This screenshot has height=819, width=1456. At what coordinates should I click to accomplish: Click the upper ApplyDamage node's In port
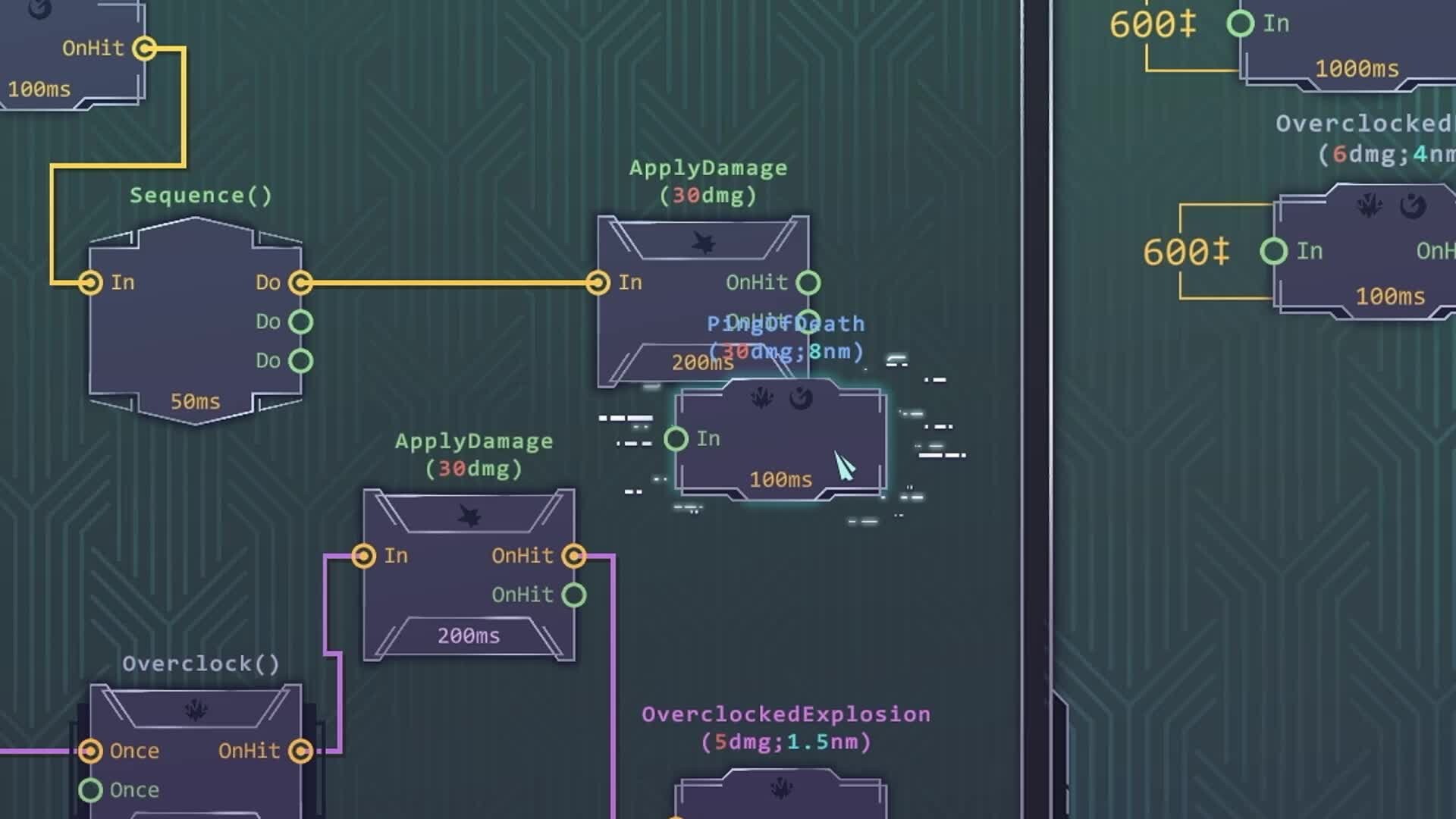click(x=598, y=283)
